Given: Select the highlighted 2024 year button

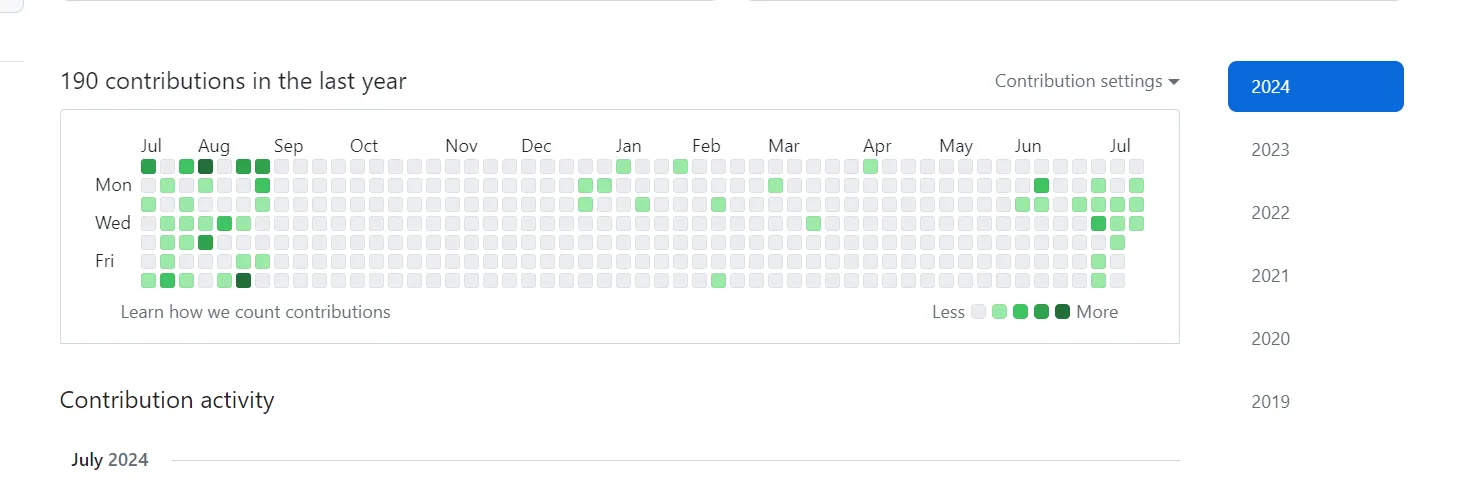Looking at the screenshot, I should tap(1315, 87).
